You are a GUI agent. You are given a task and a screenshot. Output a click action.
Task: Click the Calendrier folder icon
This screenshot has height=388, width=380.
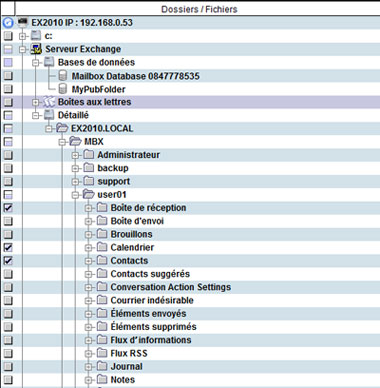click(102, 247)
